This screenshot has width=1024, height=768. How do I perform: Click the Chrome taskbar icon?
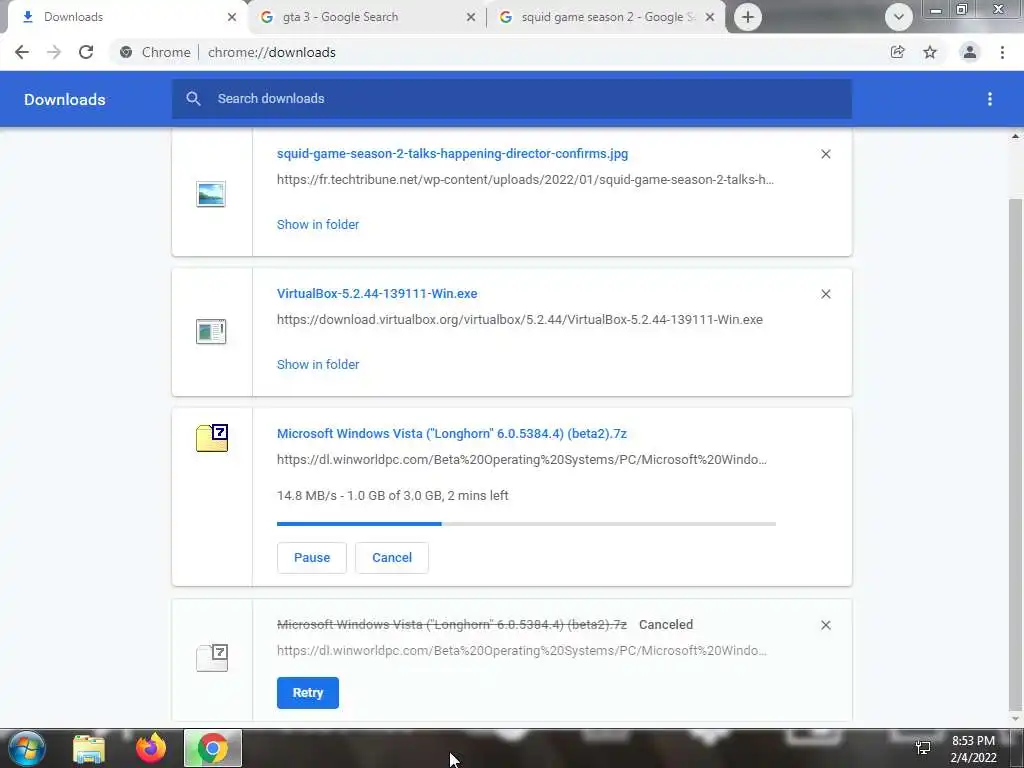click(212, 748)
